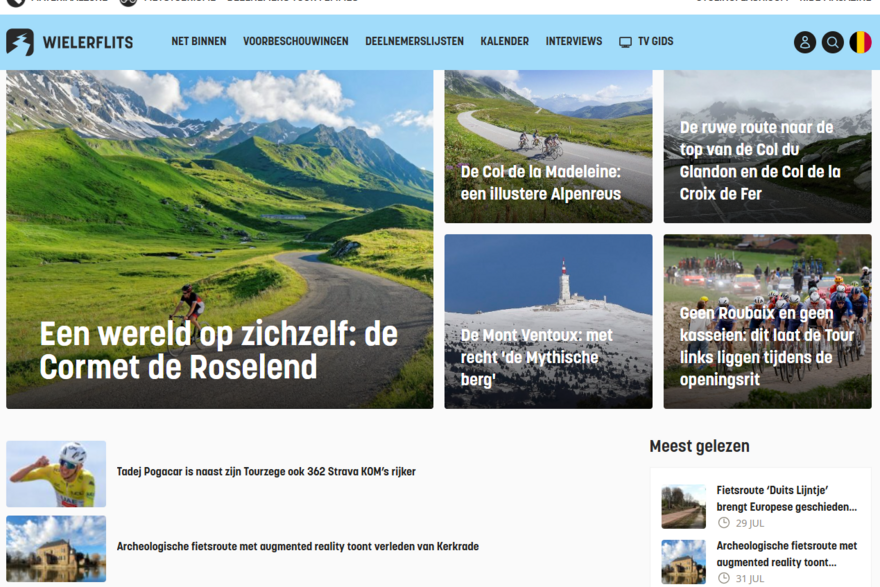This screenshot has height=587, width=880.
Task: Open the TV GIDS menu label
Action: [656, 42]
